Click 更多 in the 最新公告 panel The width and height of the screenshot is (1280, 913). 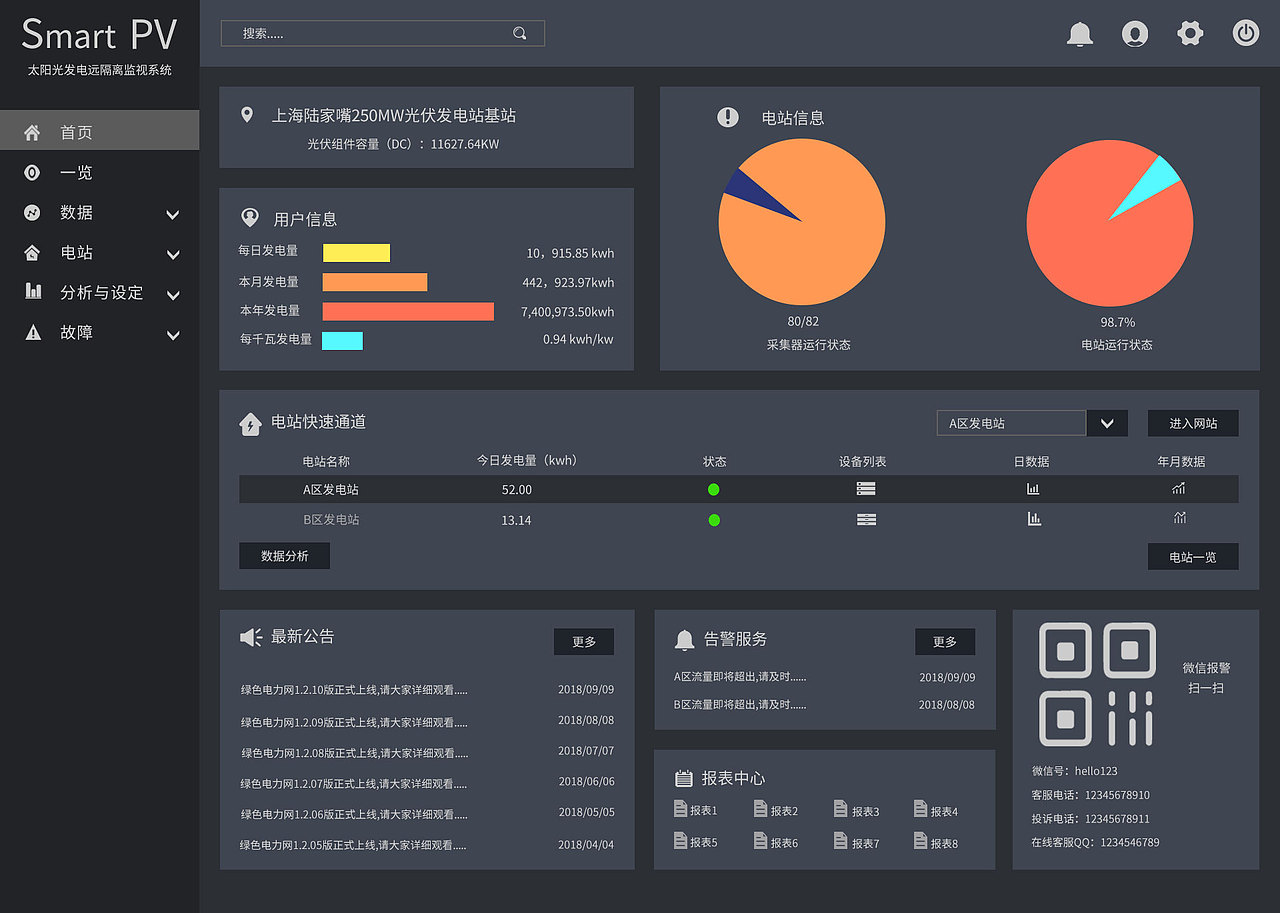tap(584, 642)
